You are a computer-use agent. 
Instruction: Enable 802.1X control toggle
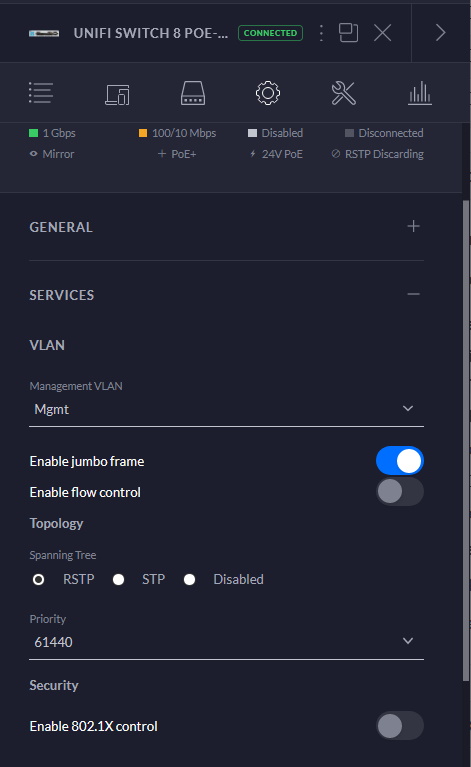click(400, 726)
